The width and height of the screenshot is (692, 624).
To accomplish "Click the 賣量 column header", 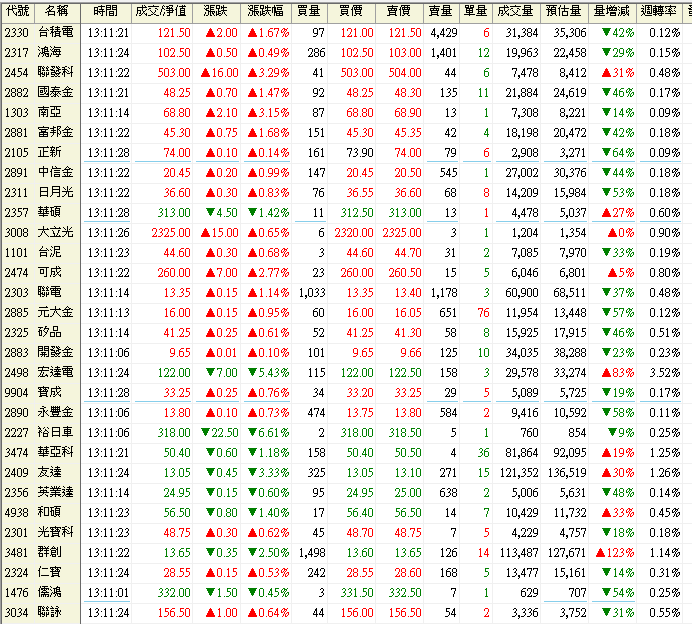I will (x=441, y=11).
